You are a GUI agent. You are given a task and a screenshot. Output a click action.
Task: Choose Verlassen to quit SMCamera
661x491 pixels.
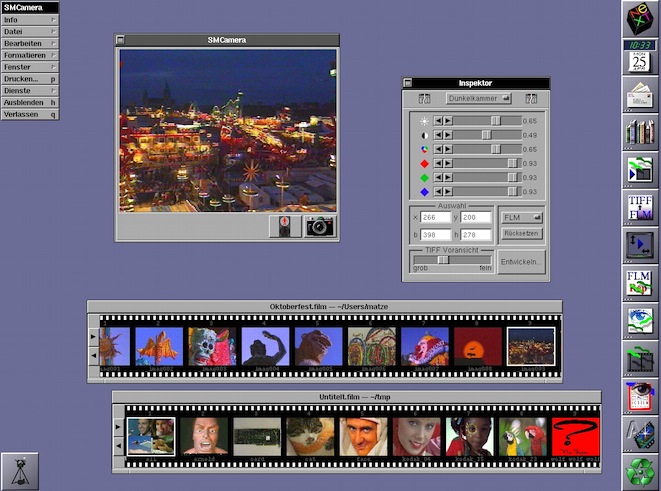click(30, 114)
